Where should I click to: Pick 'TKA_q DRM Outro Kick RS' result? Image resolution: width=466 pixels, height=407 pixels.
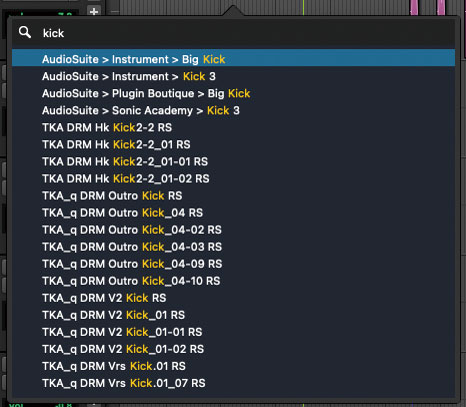(x=233, y=195)
